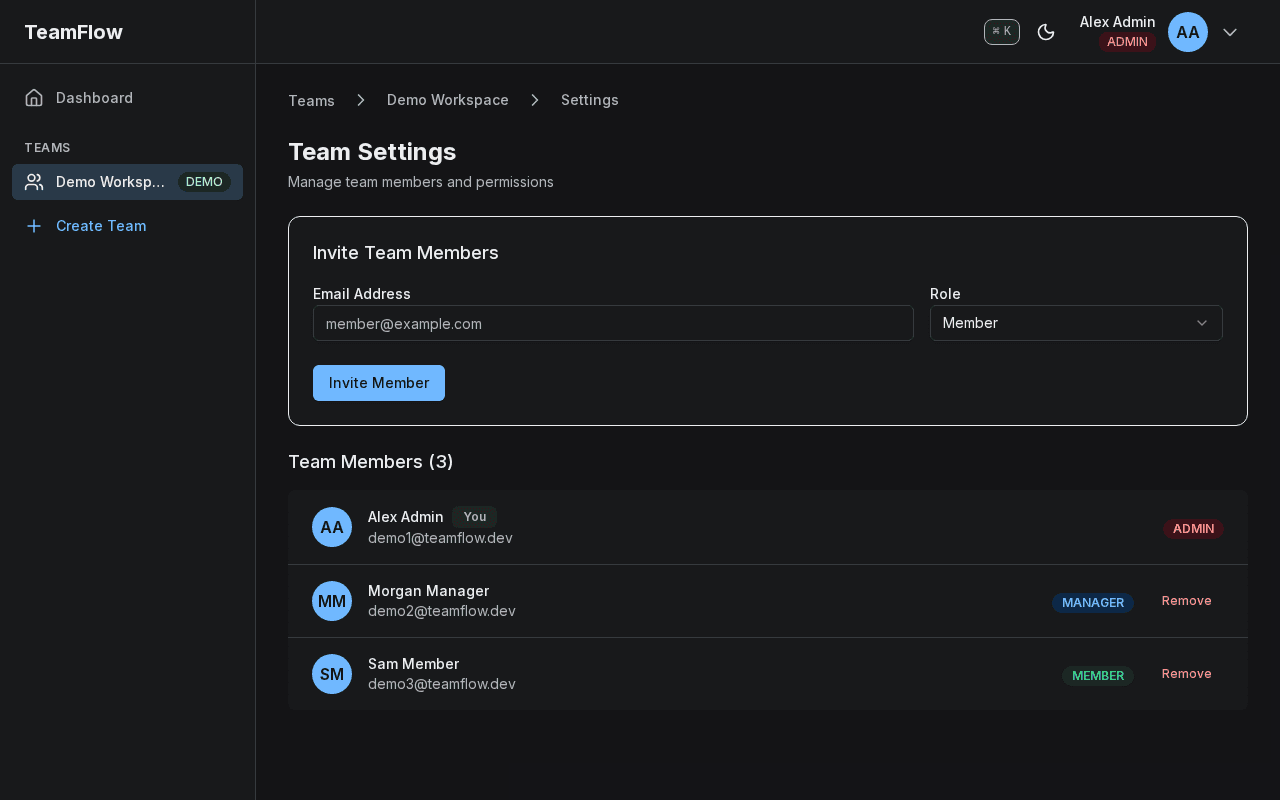Toggle dark mode with the moon icon

click(1046, 32)
